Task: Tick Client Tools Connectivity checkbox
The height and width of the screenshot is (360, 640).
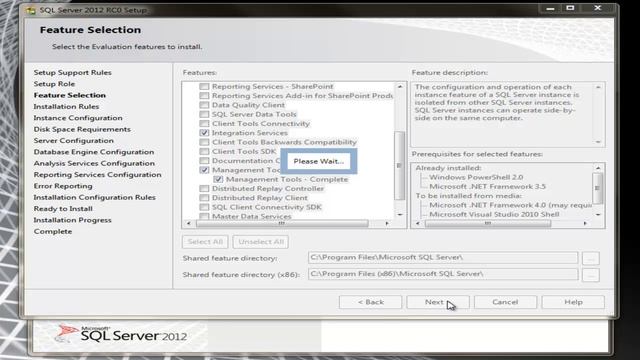Action: pyautogui.click(x=204, y=124)
